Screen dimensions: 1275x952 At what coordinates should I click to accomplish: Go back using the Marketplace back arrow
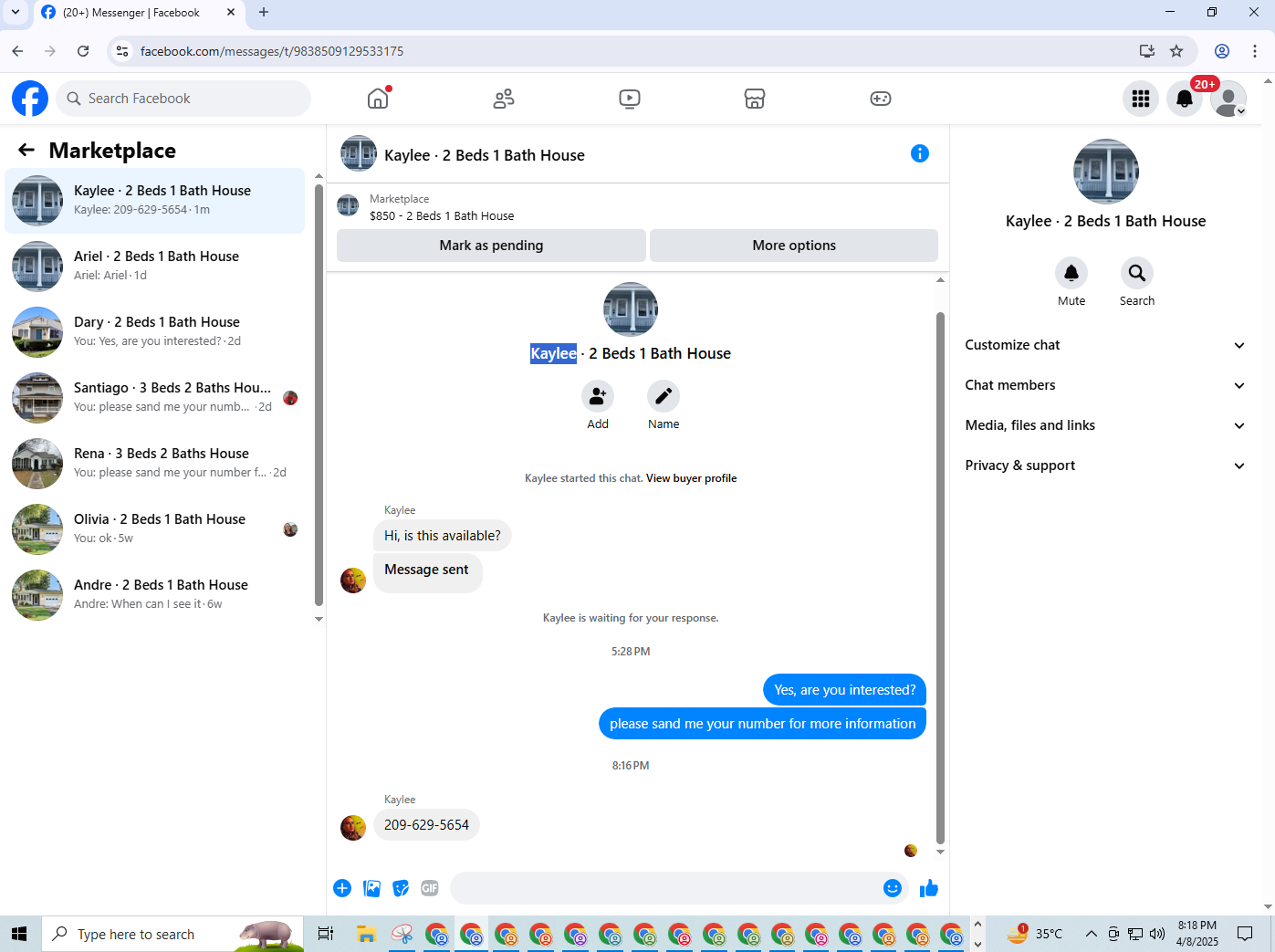(26, 150)
